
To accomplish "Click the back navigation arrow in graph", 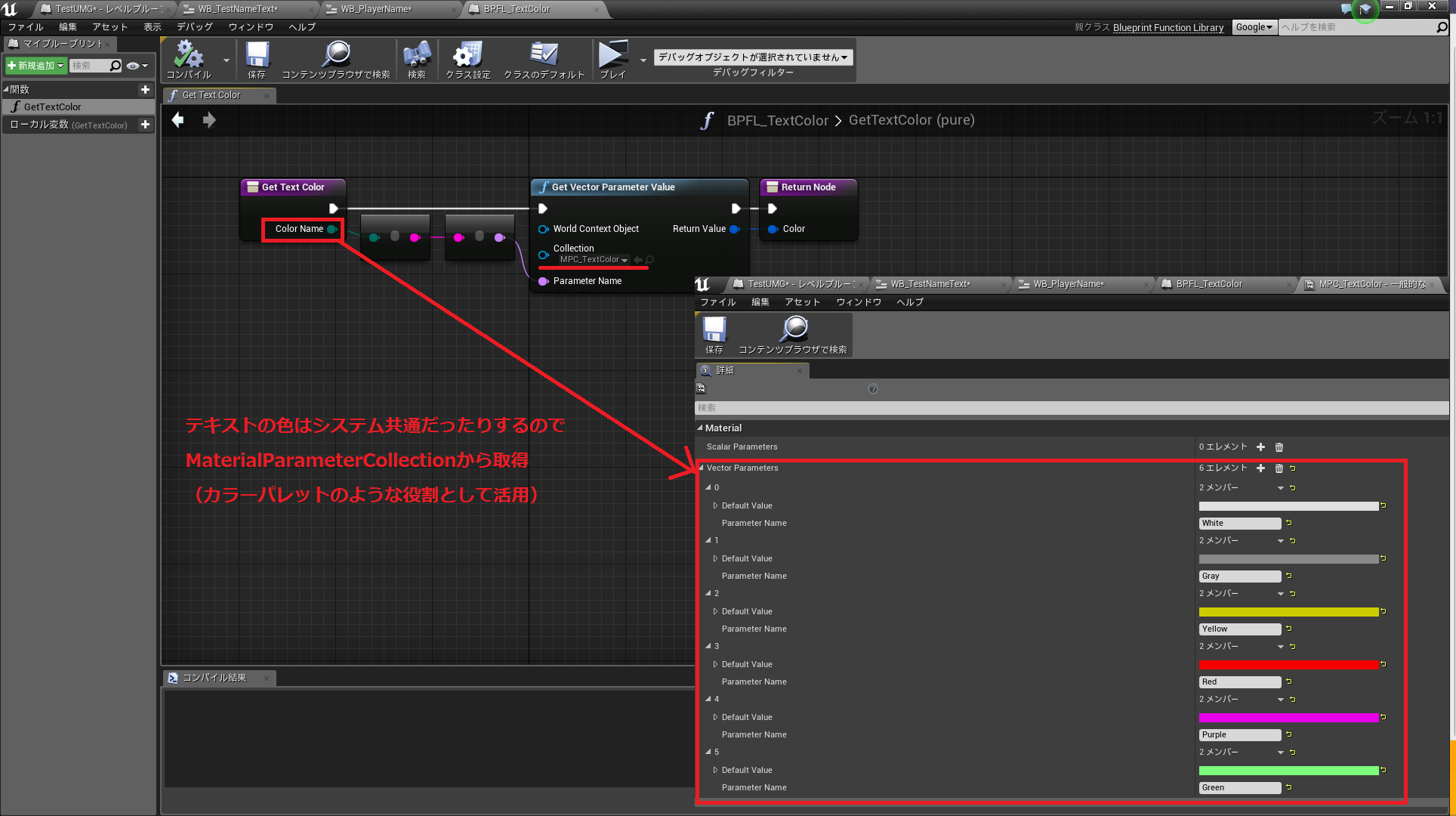I will point(178,120).
